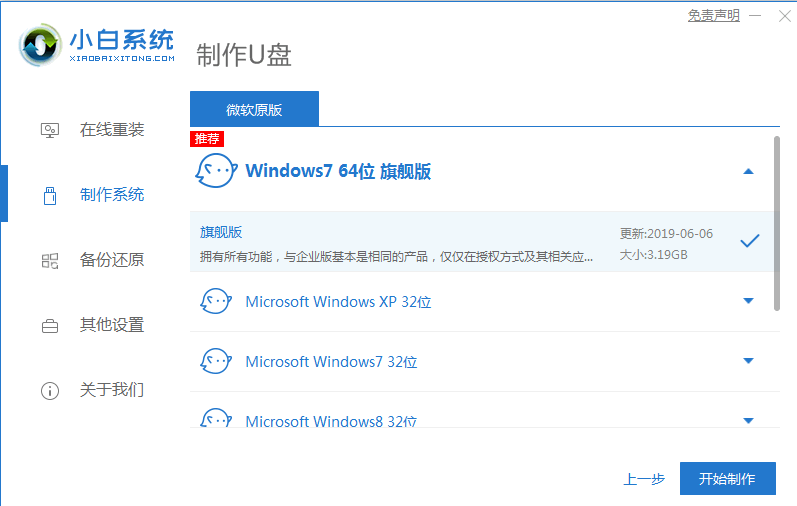This screenshot has height=506, width=797.
Task: Click the 上一步 link
Action: 644,479
